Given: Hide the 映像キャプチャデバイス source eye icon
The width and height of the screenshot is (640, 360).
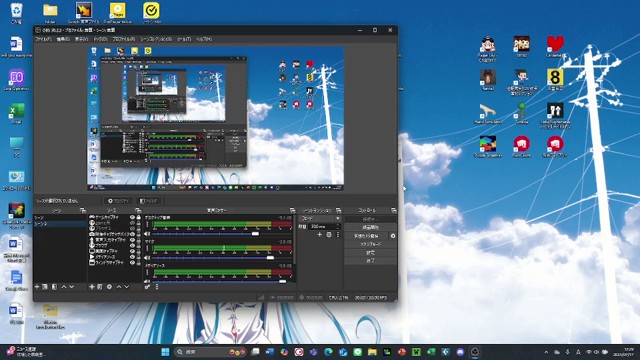Looking at the screenshot, I should click(132, 234).
